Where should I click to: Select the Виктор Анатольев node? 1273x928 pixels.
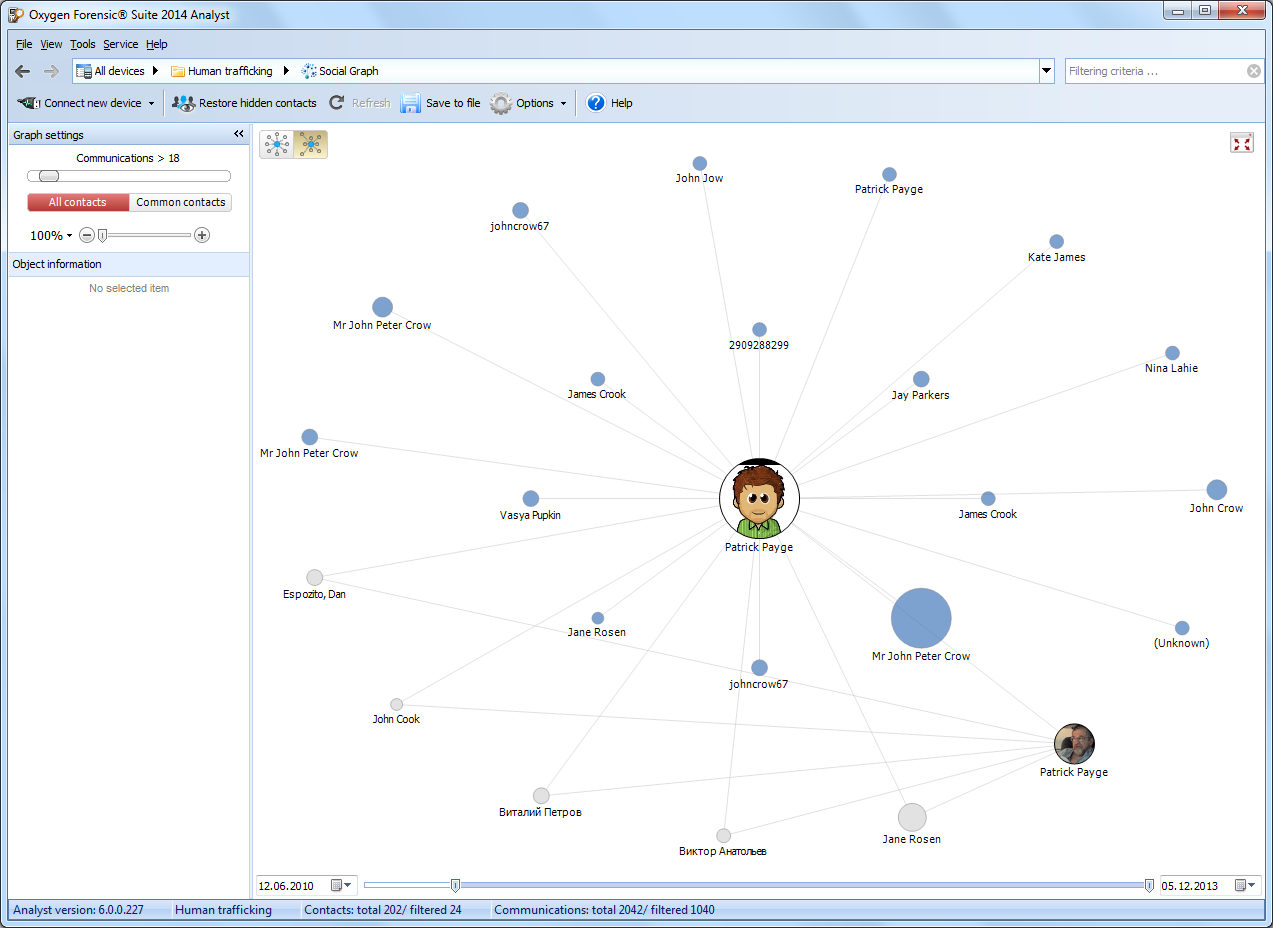click(723, 836)
